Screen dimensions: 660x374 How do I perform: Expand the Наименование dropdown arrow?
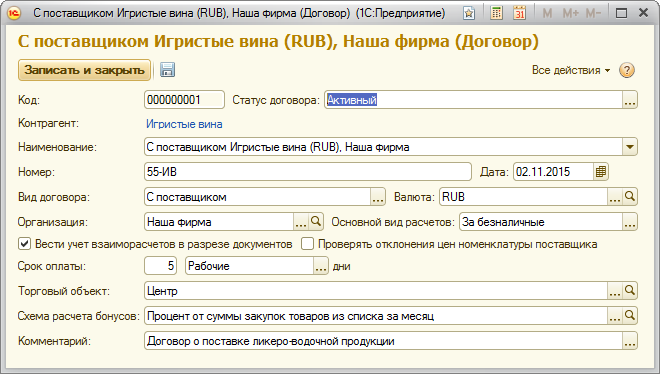tap(630, 147)
